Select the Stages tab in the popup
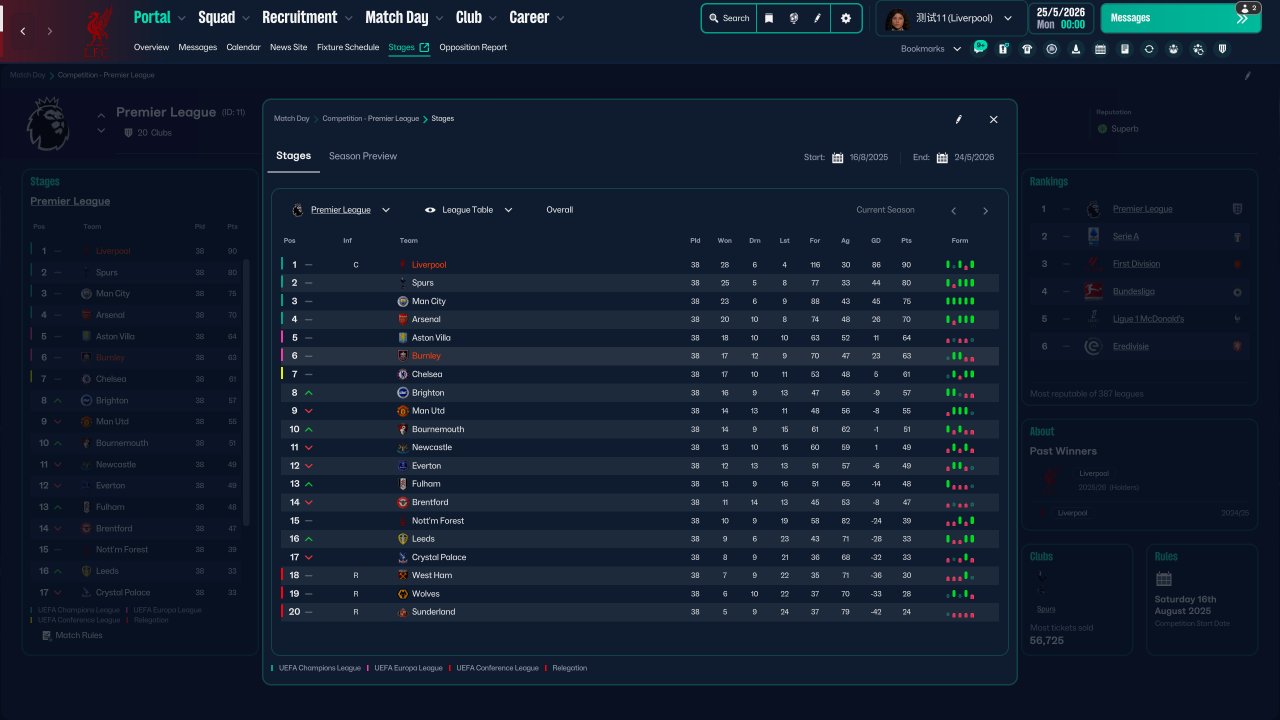 (294, 156)
